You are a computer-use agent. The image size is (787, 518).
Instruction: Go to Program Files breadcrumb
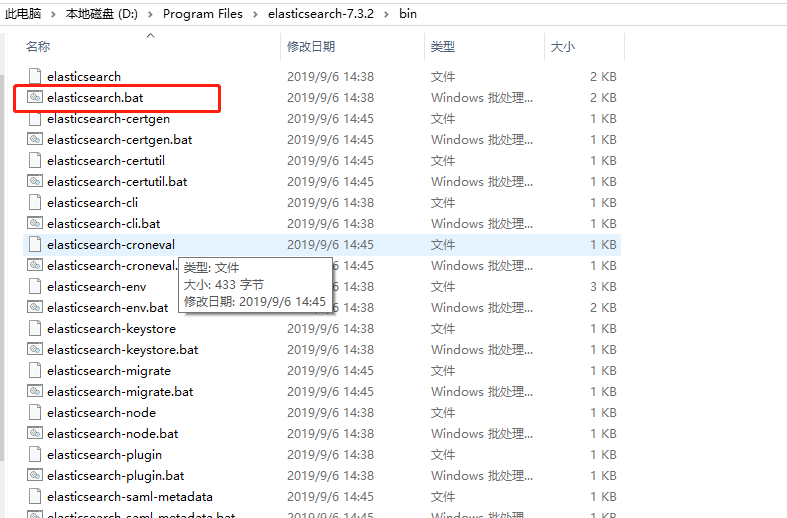pyautogui.click(x=203, y=14)
